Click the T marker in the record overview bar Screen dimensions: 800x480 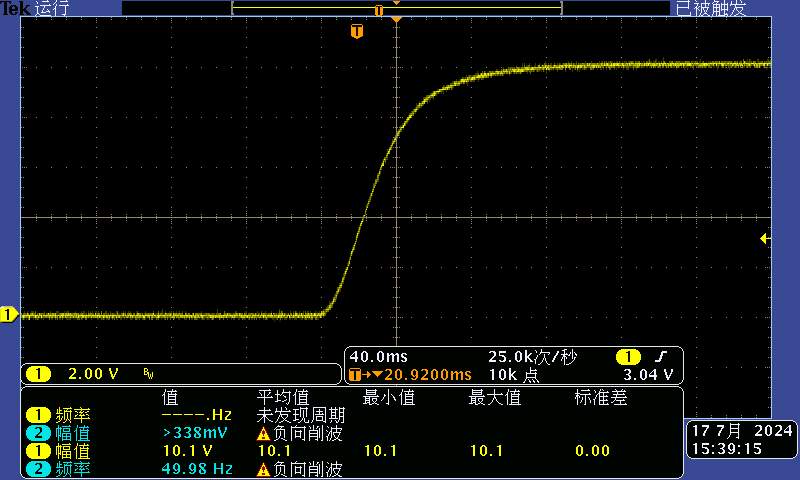tap(378, 9)
